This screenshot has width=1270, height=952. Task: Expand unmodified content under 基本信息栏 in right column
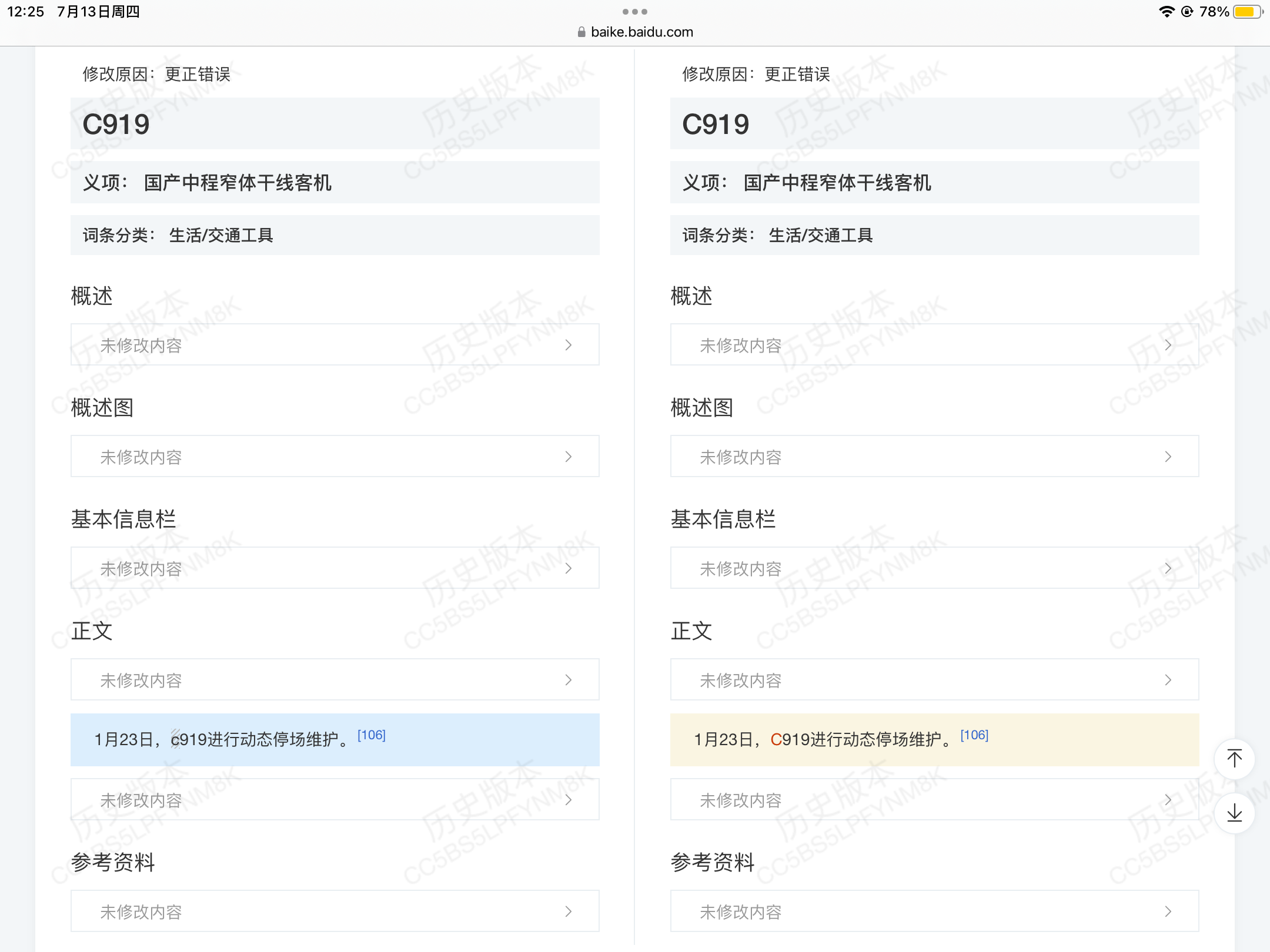[935, 568]
